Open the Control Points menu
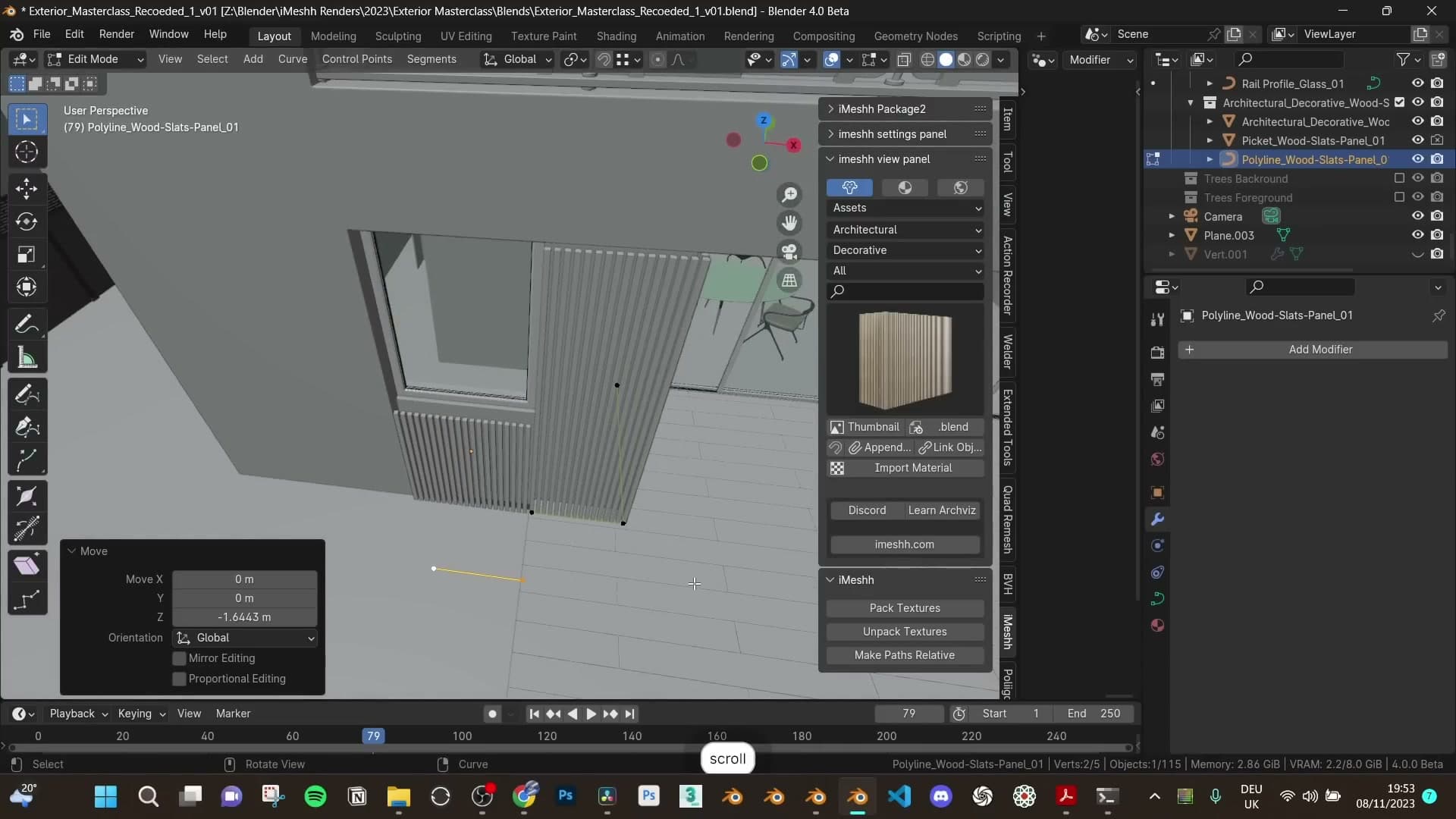Viewport: 1456px width, 819px height. pos(357,59)
